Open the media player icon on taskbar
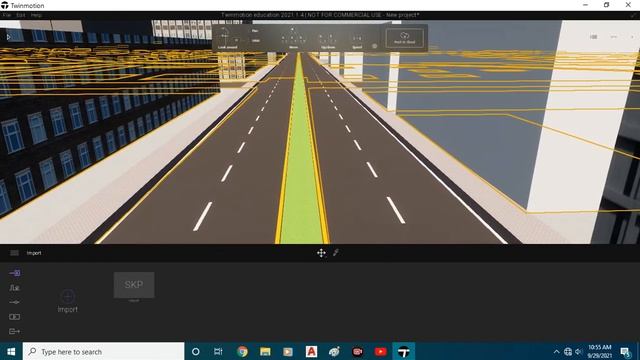 click(288, 351)
